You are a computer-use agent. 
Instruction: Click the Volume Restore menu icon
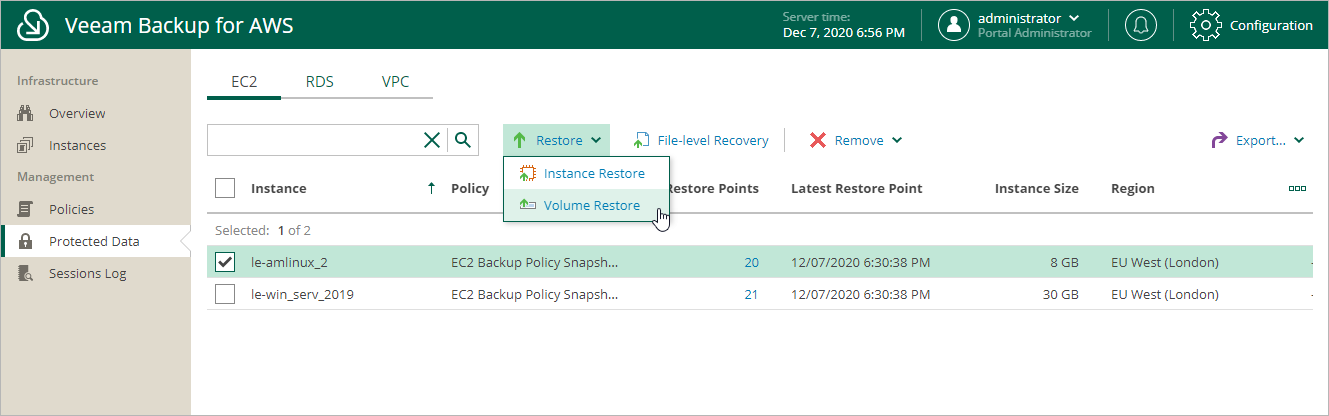pos(528,205)
